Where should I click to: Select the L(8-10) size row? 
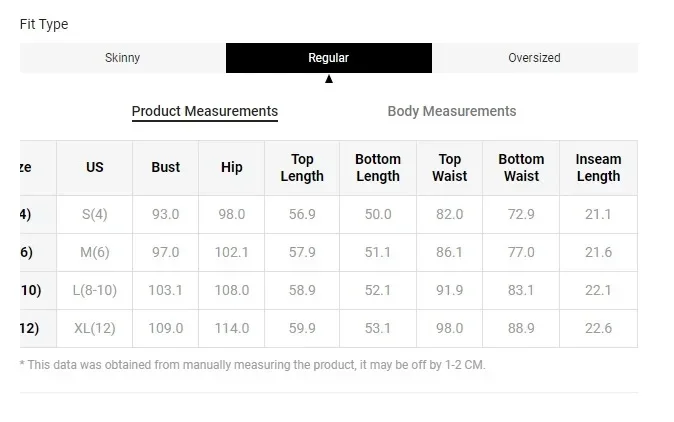[x=329, y=290]
